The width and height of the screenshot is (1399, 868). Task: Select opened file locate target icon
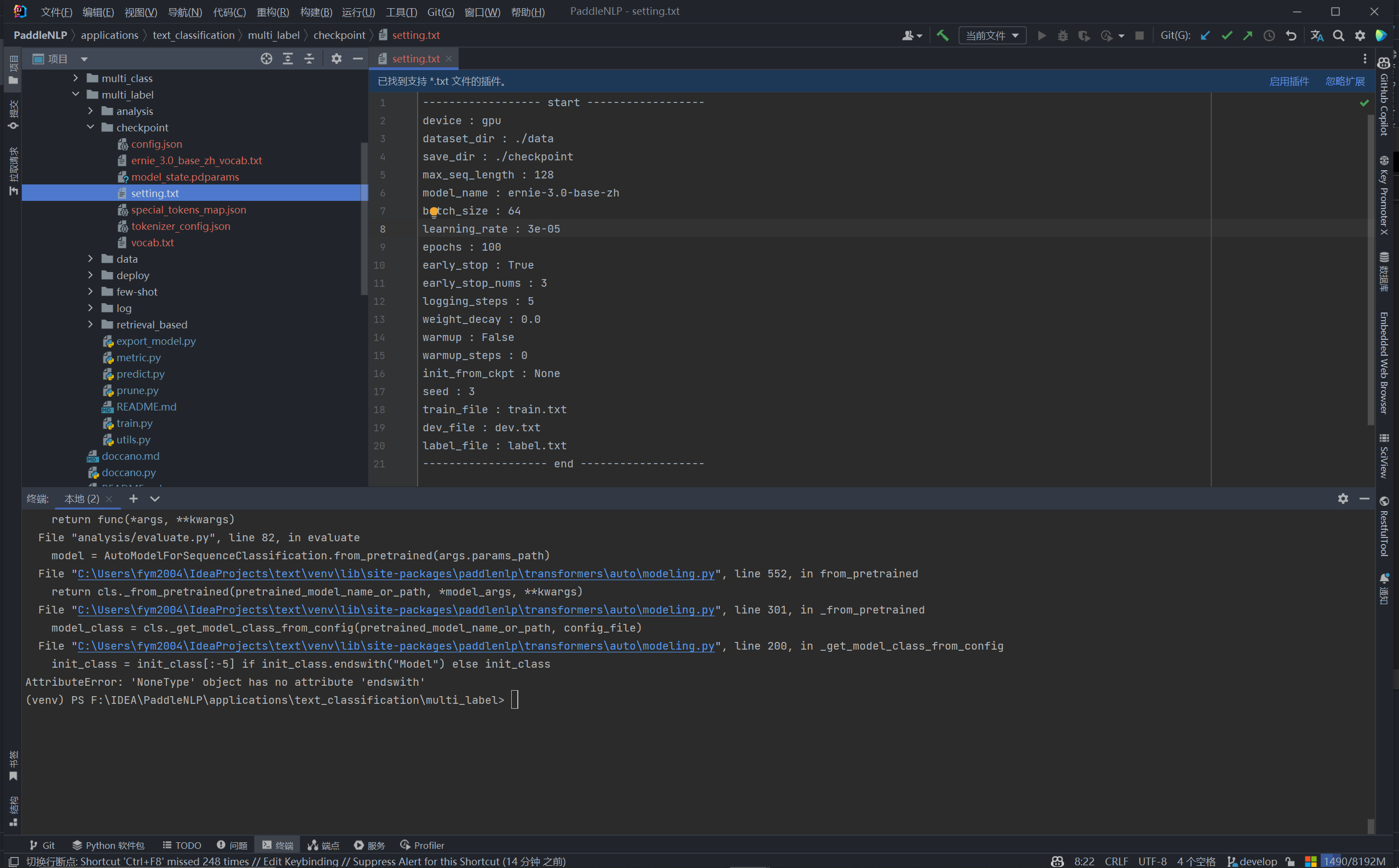point(267,59)
